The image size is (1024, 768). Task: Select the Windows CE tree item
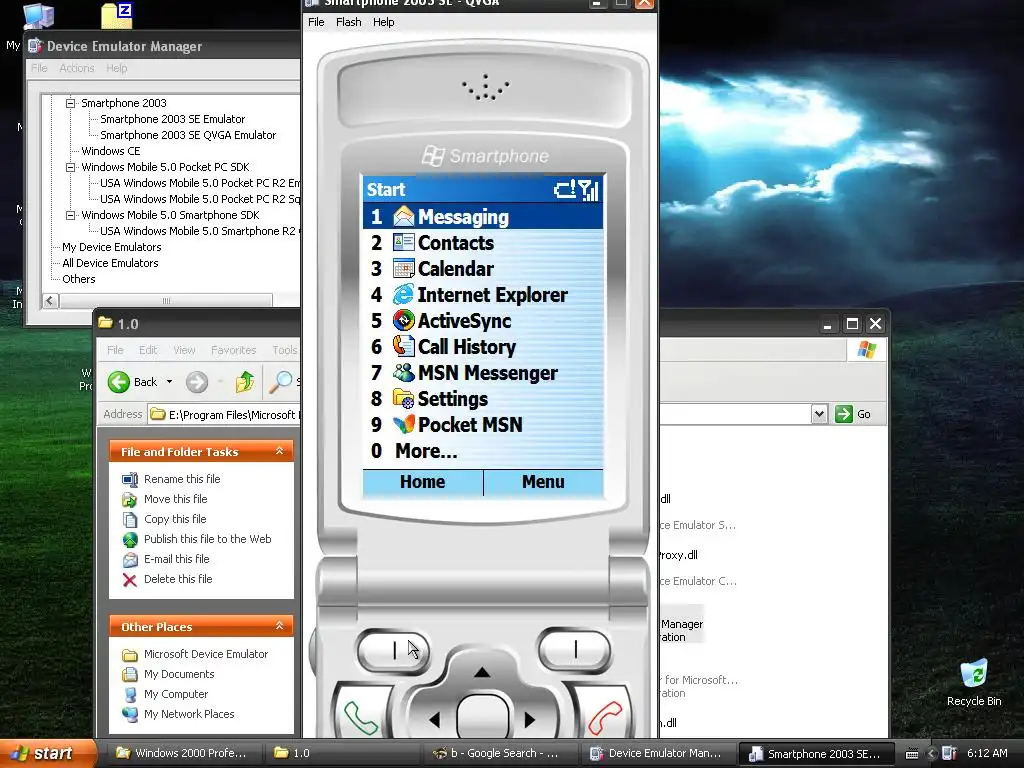pyautogui.click(x=110, y=152)
